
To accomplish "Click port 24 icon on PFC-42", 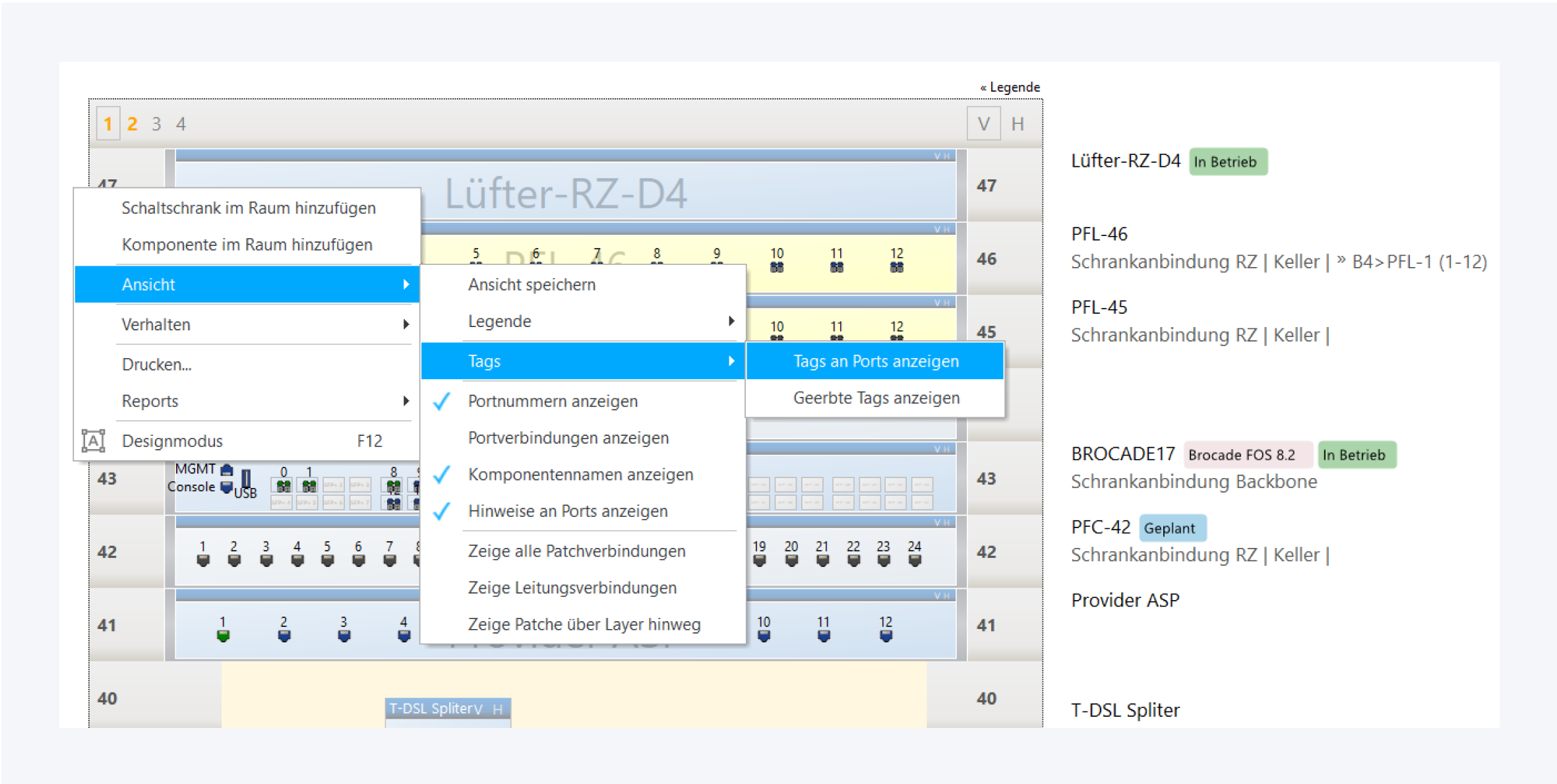I will (x=915, y=560).
